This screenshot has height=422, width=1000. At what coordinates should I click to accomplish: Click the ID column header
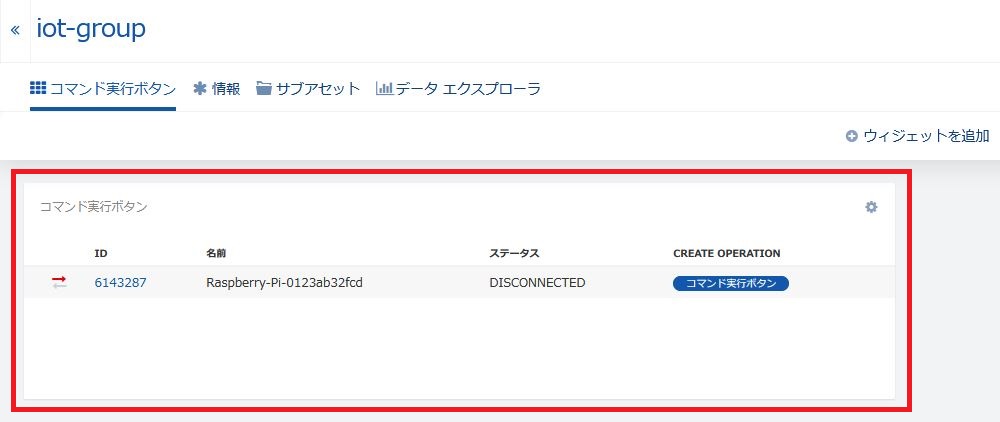coord(101,253)
